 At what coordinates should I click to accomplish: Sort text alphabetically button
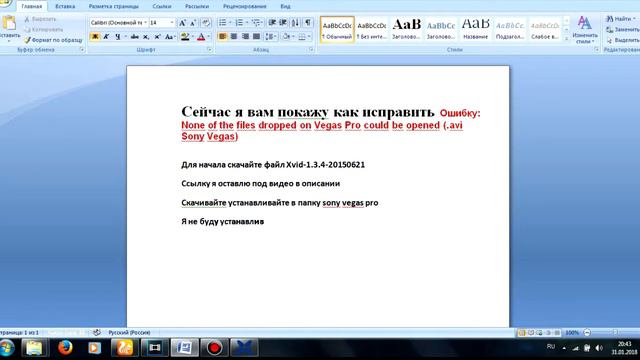pyautogui.click(x=295, y=22)
